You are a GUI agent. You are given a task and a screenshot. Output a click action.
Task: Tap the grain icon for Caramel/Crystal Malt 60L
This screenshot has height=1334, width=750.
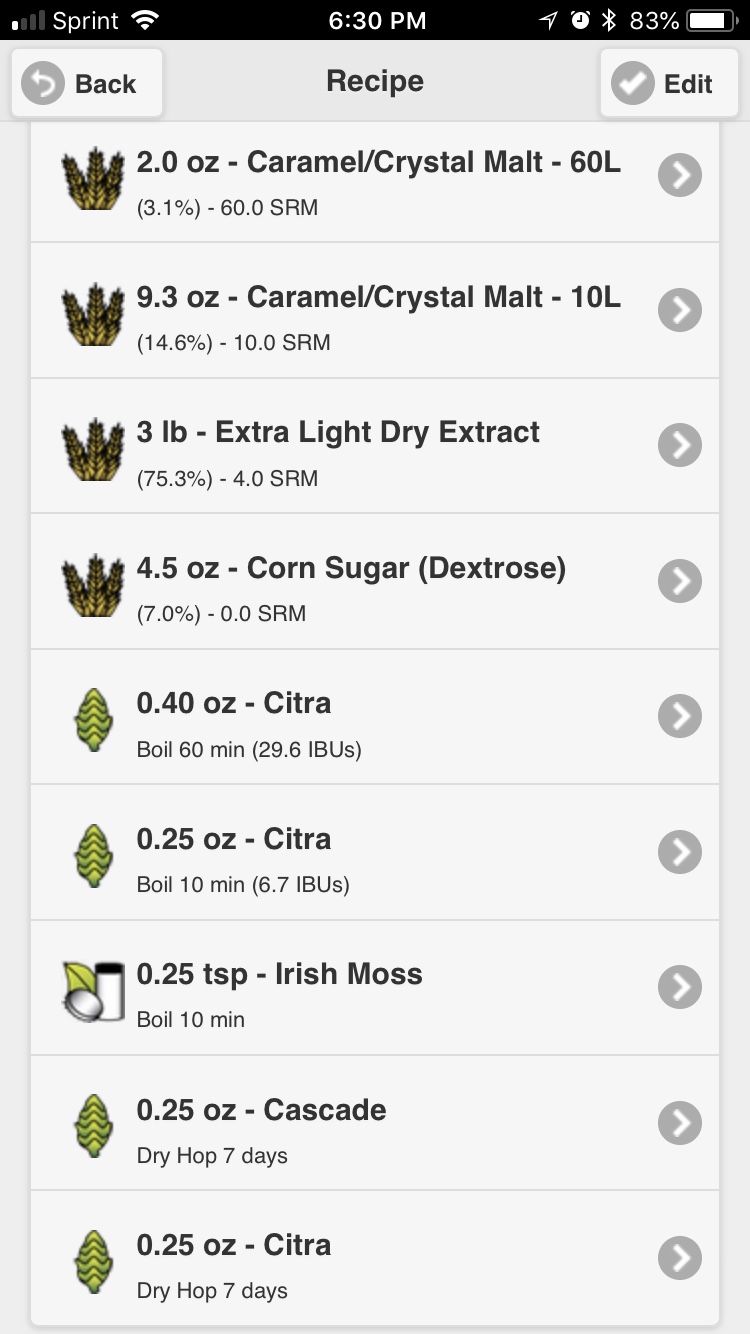point(86,178)
